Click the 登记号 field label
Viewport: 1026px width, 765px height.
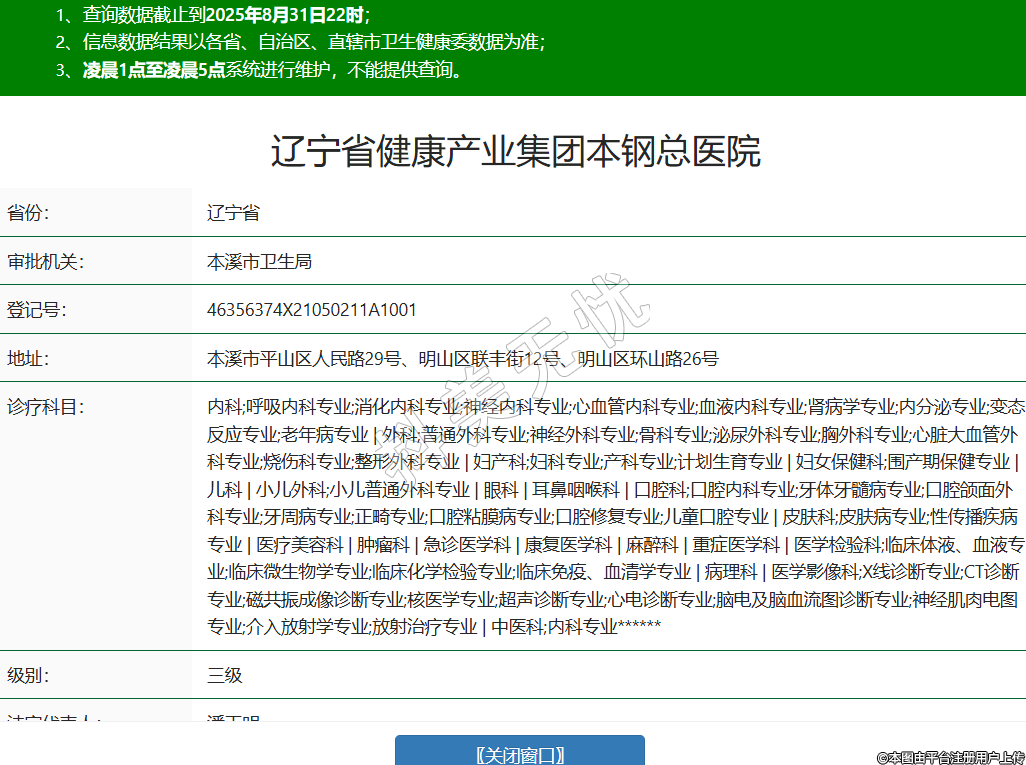[36, 310]
